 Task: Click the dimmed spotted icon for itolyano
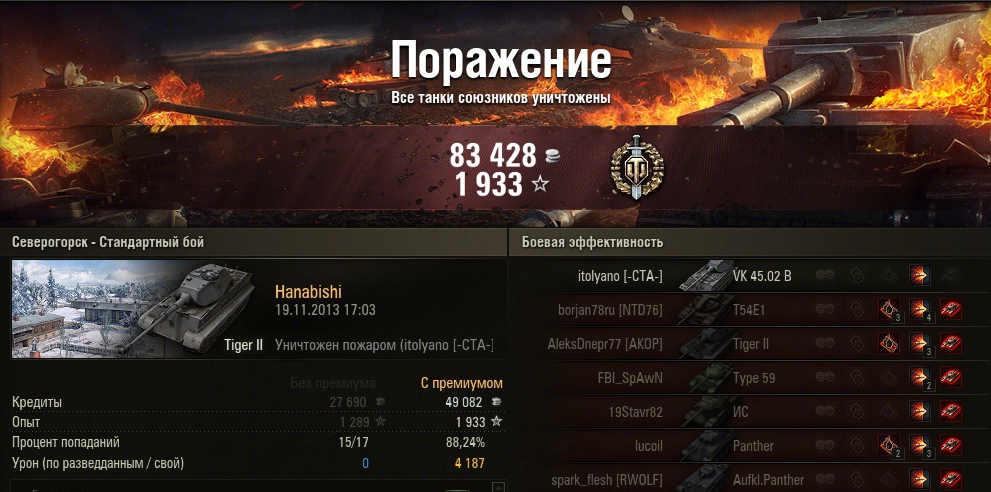[824, 276]
